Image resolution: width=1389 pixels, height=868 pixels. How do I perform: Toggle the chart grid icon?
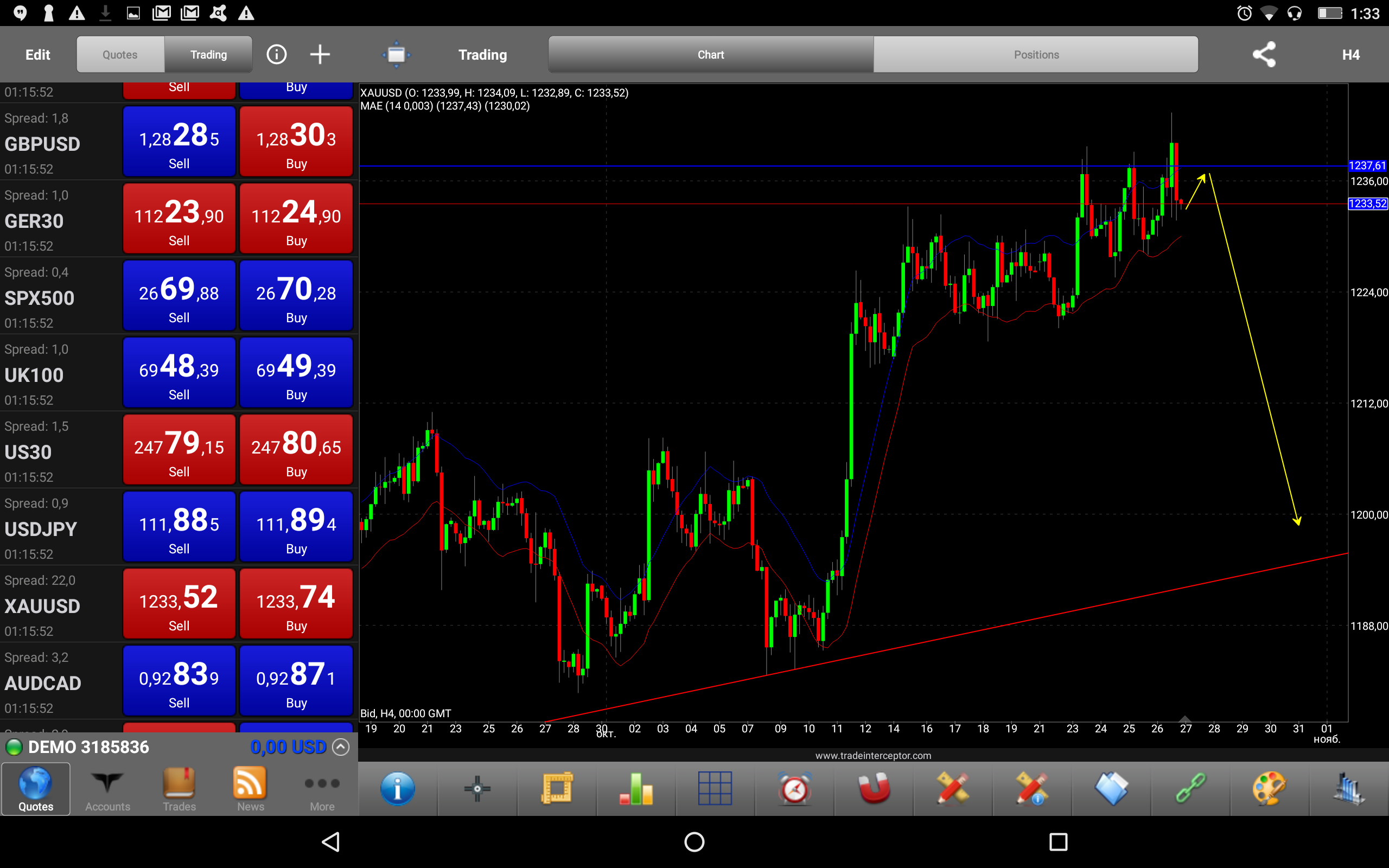[715, 788]
